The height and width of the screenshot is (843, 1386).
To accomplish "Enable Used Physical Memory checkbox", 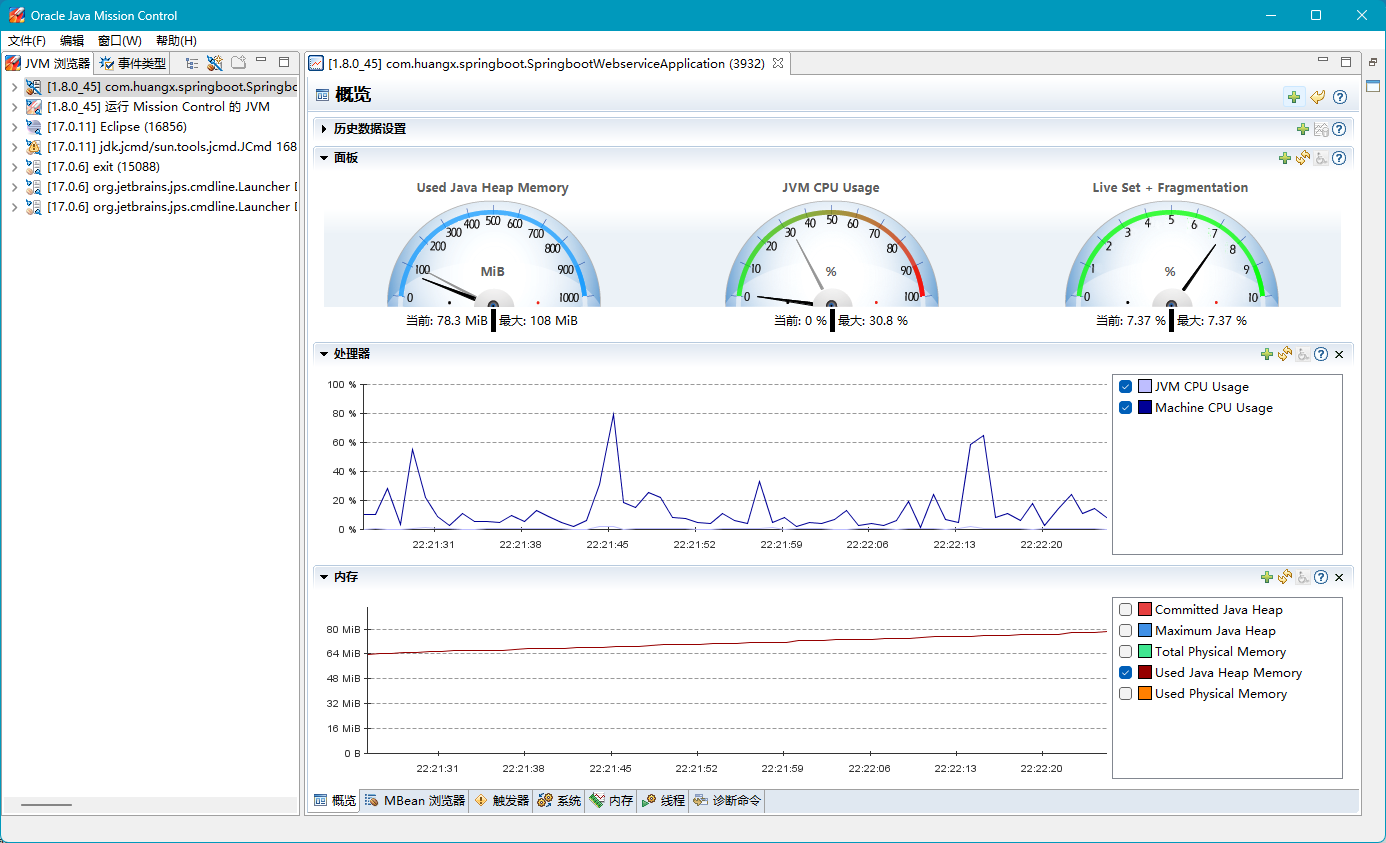I will [x=1126, y=694].
